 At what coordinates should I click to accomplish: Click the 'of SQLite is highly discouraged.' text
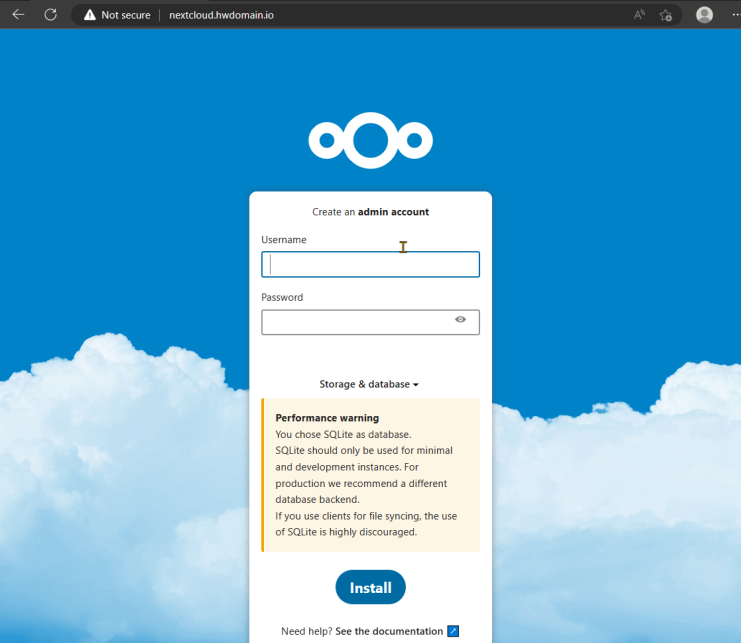tap(346, 532)
